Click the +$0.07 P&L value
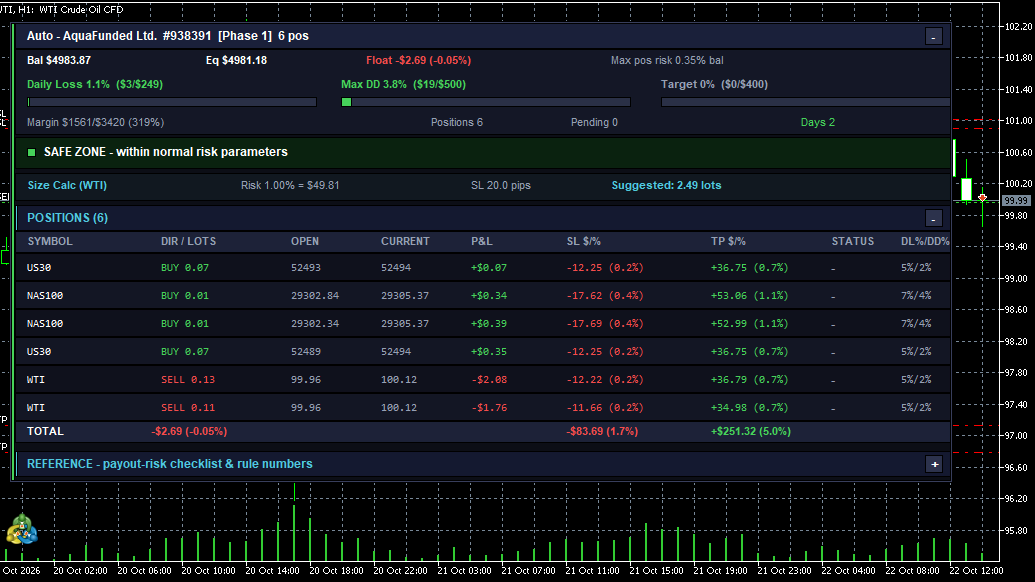Viewport: 1035px width, 582px height. pyautogui.click(x=489, y=268)
